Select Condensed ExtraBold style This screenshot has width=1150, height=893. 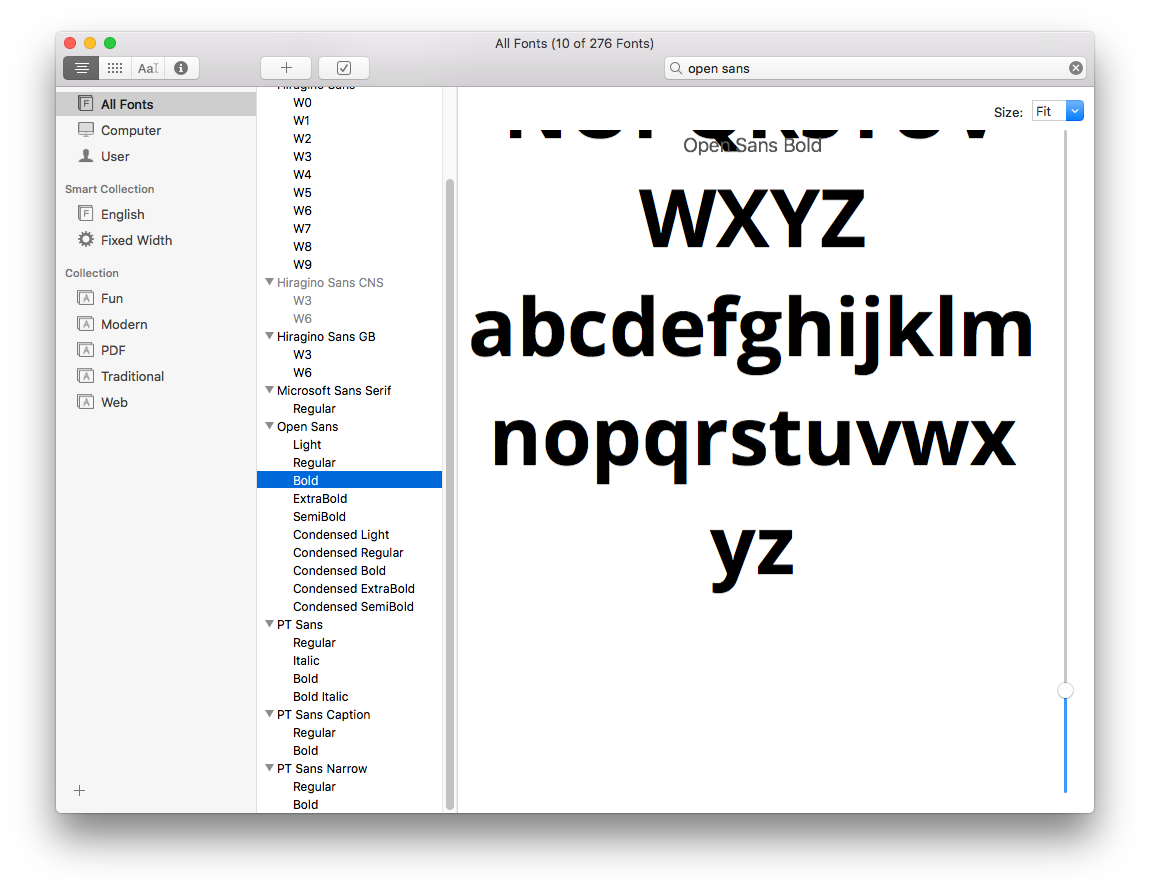click(349, 589)
